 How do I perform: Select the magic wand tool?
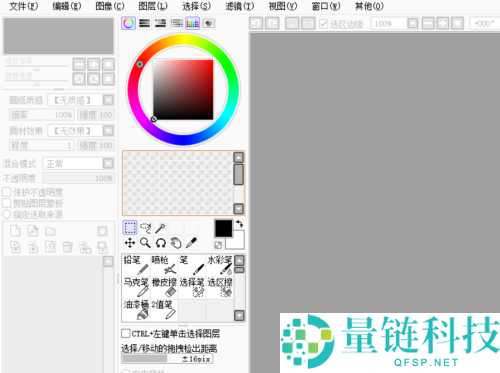pyautogui.click(x=161, y=228)
